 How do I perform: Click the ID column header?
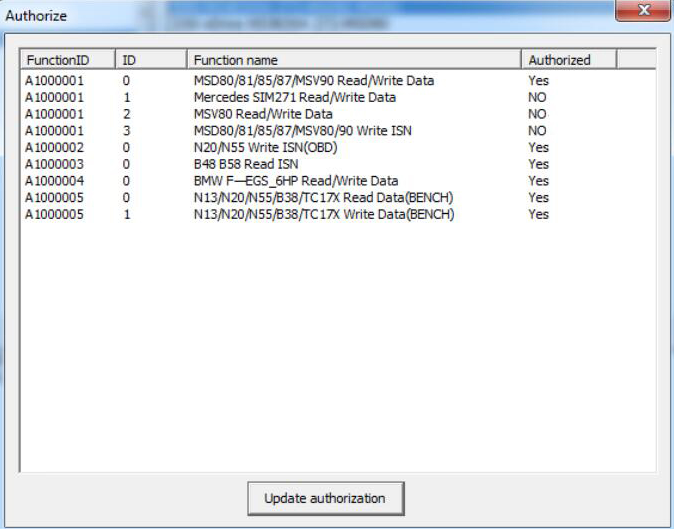[151, 60]
